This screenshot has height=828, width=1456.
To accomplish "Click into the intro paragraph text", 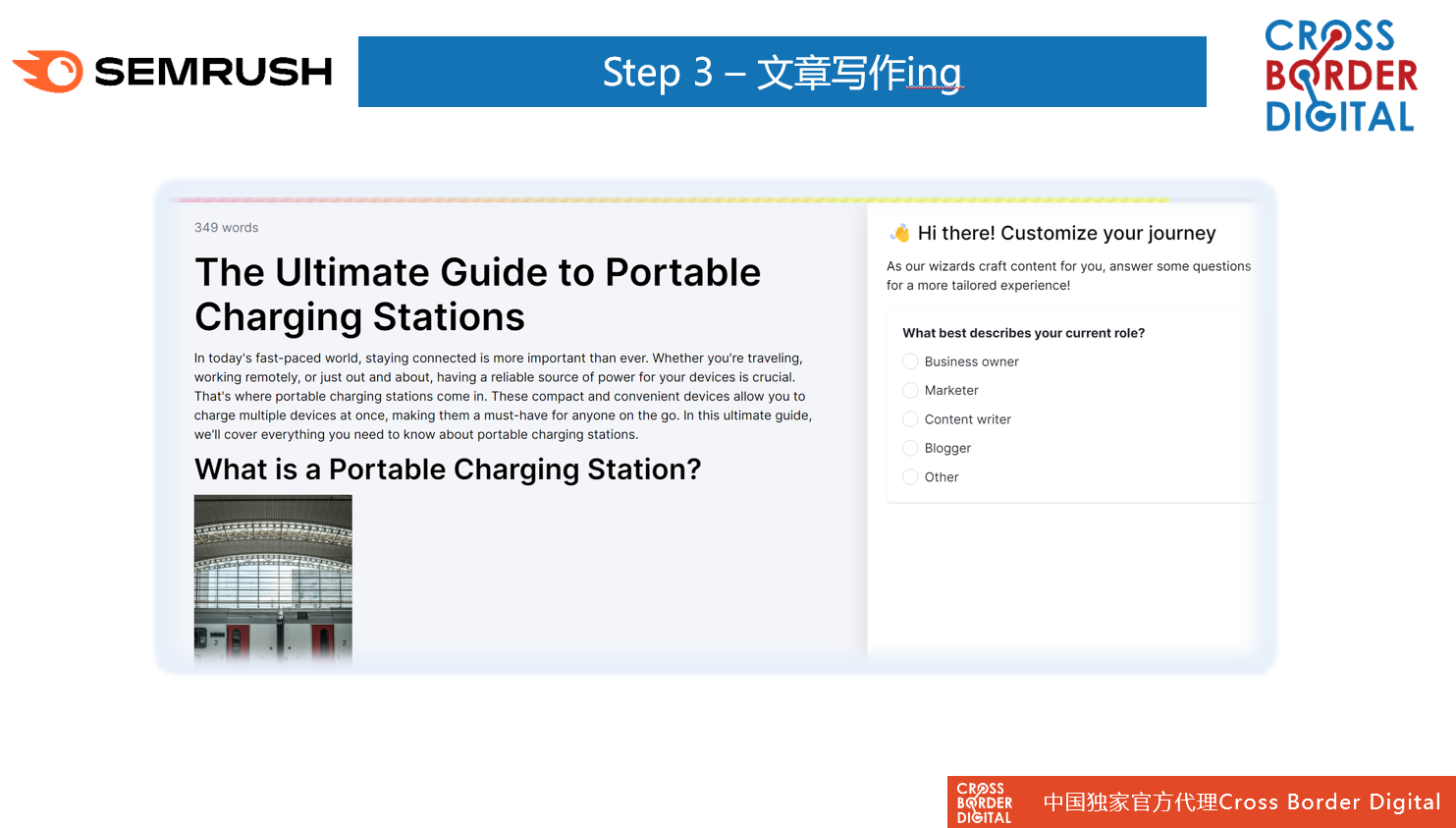I will point(503,397).
